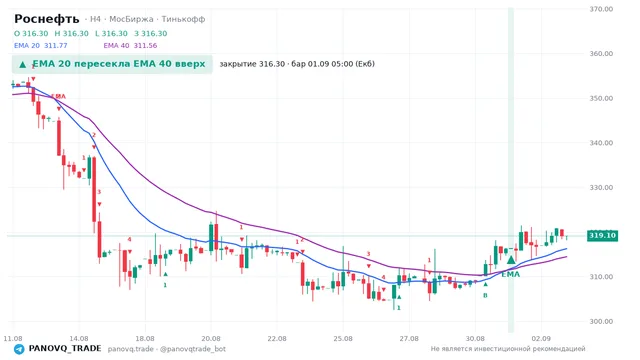Image resolution: width=640 pixels, height=360 pixels.
Task: Click the PANOVQ_TRADE channel name
Action: point(65,349)
